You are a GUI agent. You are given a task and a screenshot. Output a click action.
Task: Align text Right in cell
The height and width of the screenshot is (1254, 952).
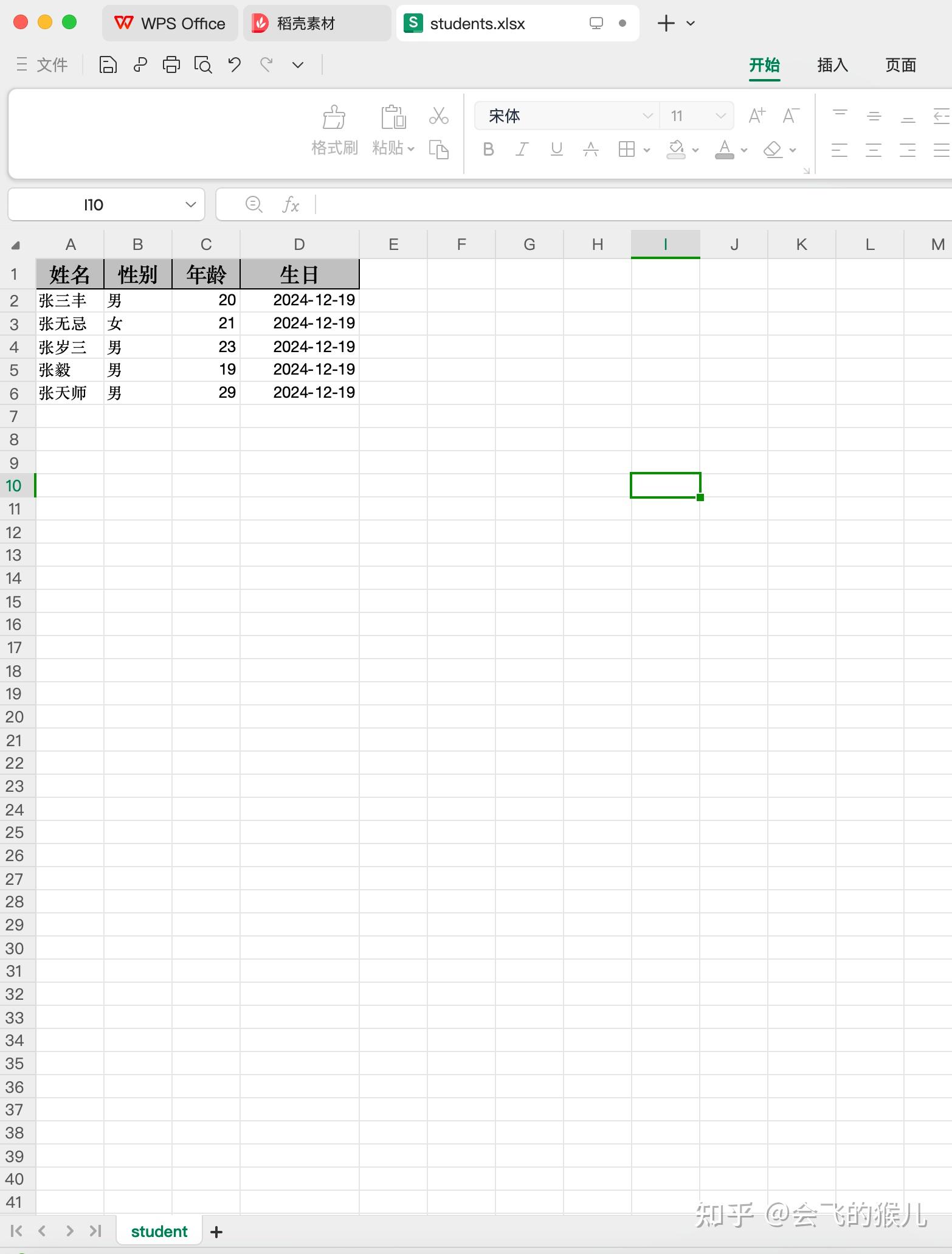(x=908, y=150)
